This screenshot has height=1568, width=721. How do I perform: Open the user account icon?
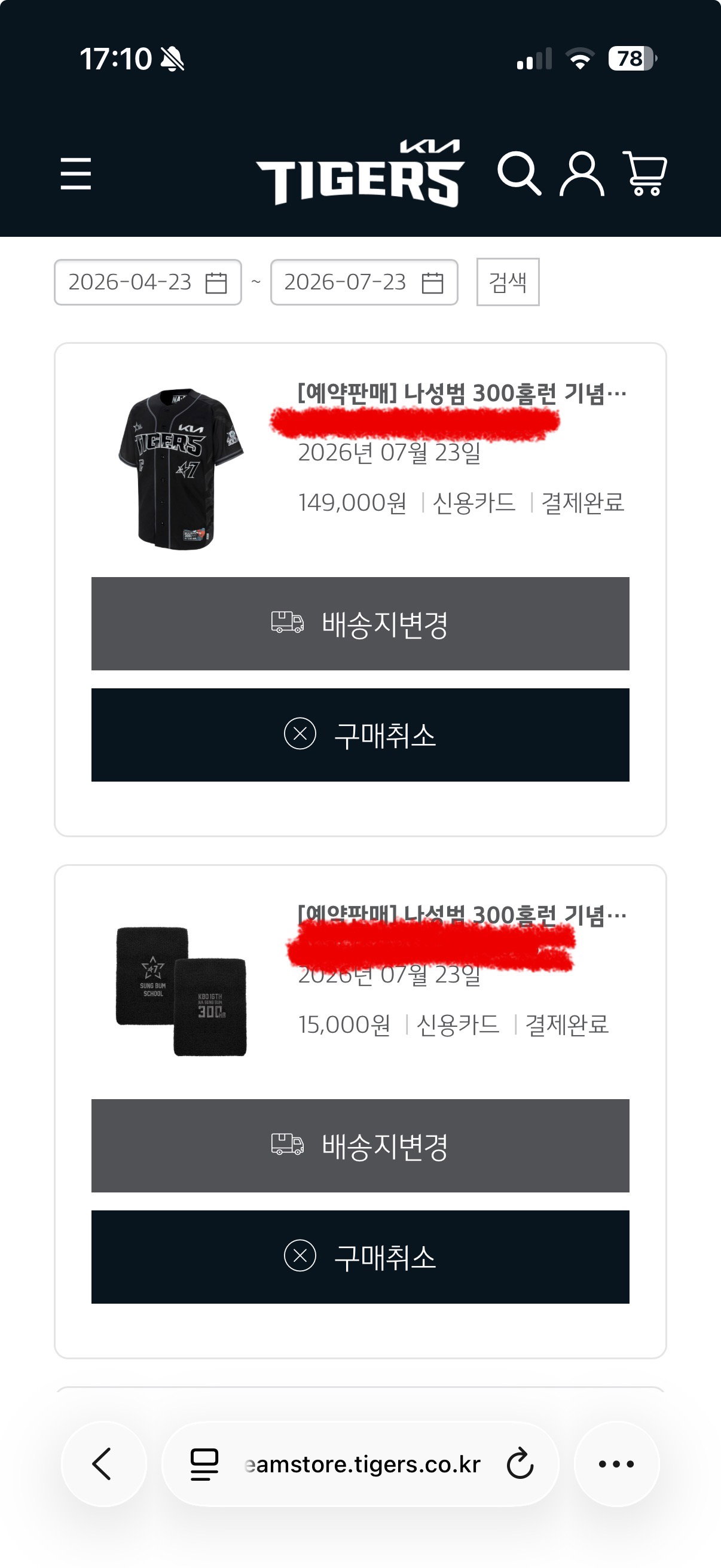[582, 173]
